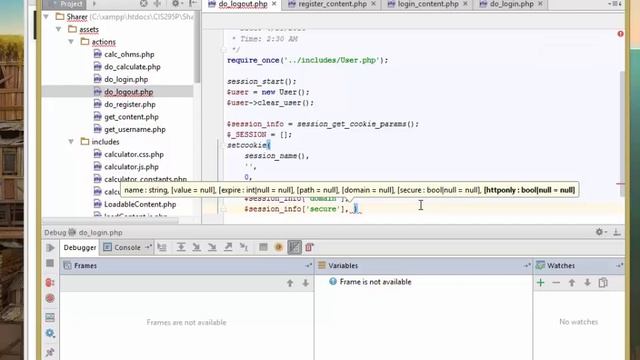The width and height of the screenshot is (640, 360).
Task: Toggle the highlighted debugger toolbar button
Action: pos(294,247)
